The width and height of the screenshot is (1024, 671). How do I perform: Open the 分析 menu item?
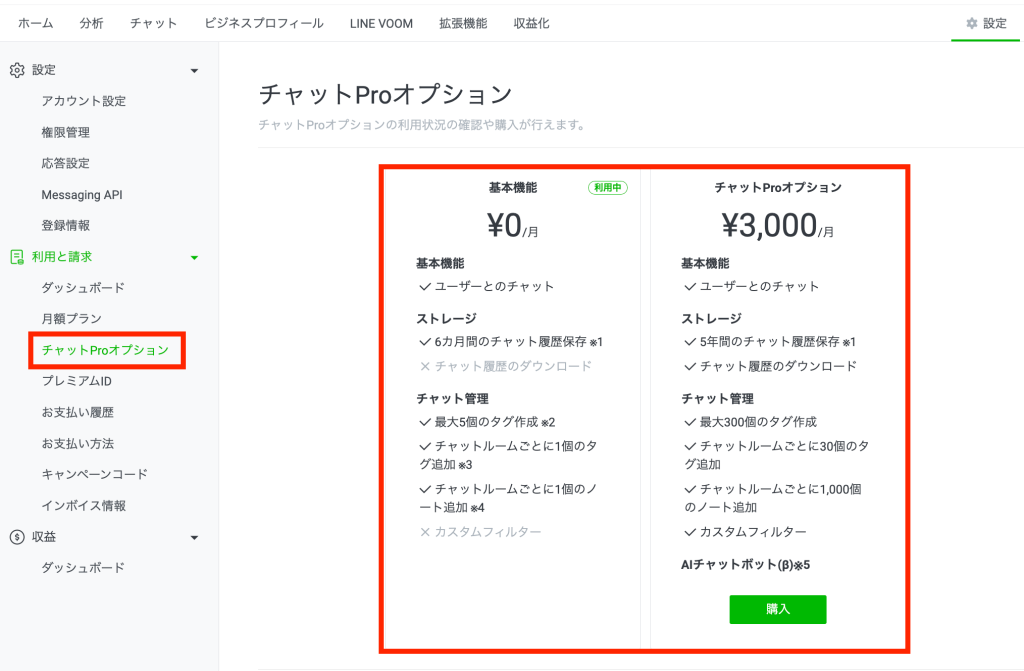coord(91,22)
